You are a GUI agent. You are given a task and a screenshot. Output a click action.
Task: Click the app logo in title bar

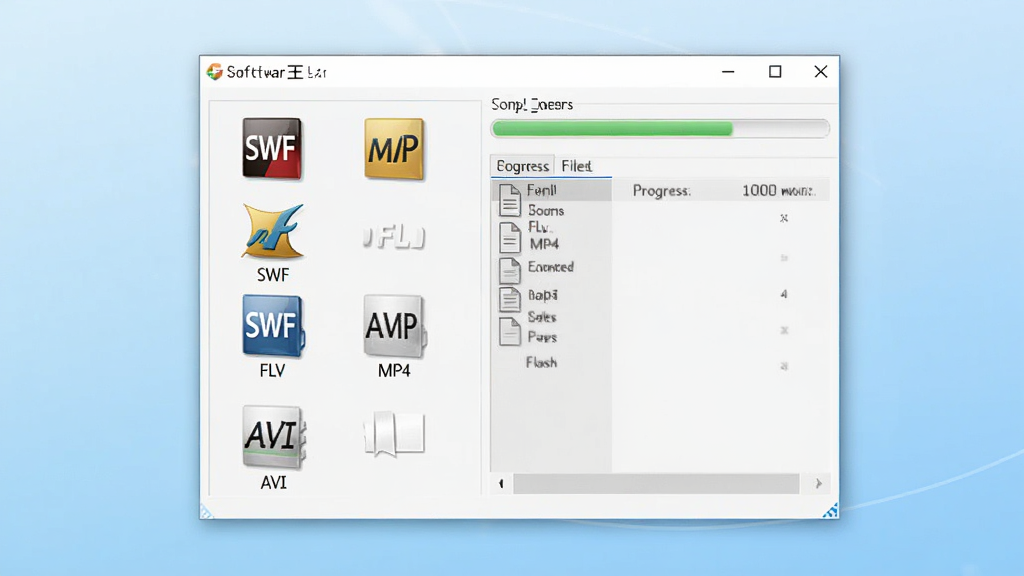(x=214, y=72)
